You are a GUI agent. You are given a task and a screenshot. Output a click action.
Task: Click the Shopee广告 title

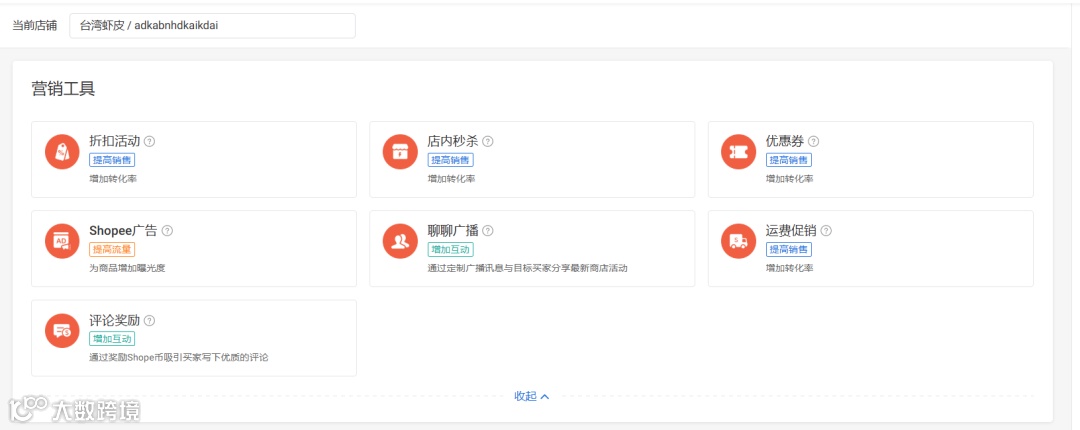[x=123, y=231]
